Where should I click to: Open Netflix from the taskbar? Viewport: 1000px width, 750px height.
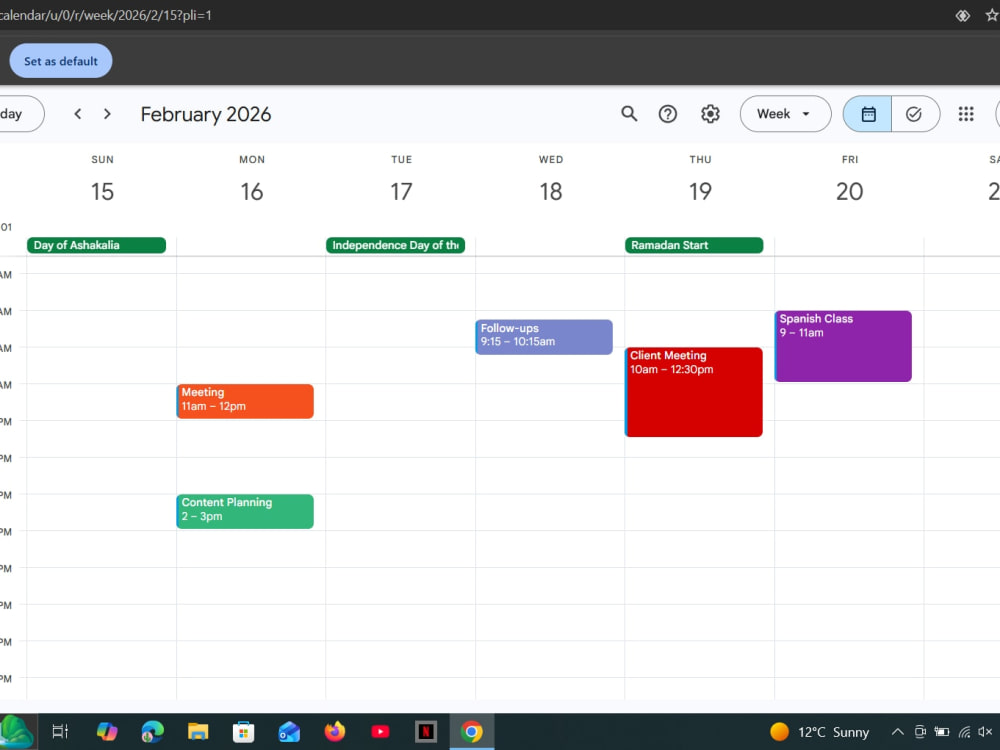[426, 732]
